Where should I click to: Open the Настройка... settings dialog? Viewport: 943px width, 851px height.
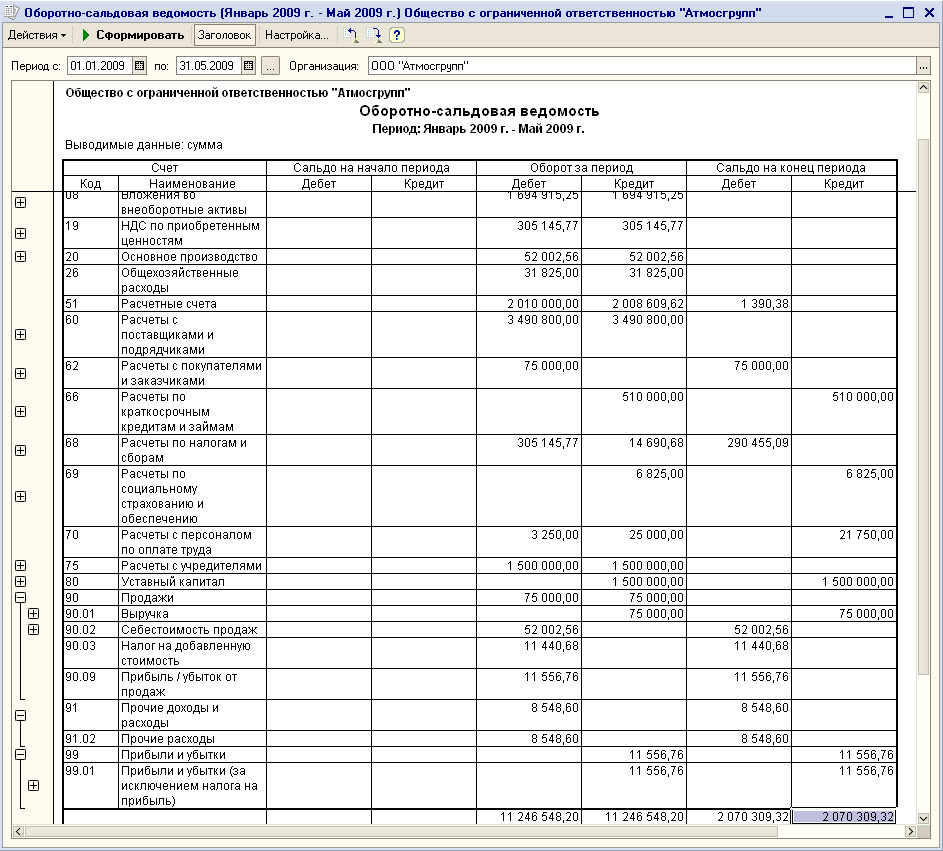(x=296, y=35)
